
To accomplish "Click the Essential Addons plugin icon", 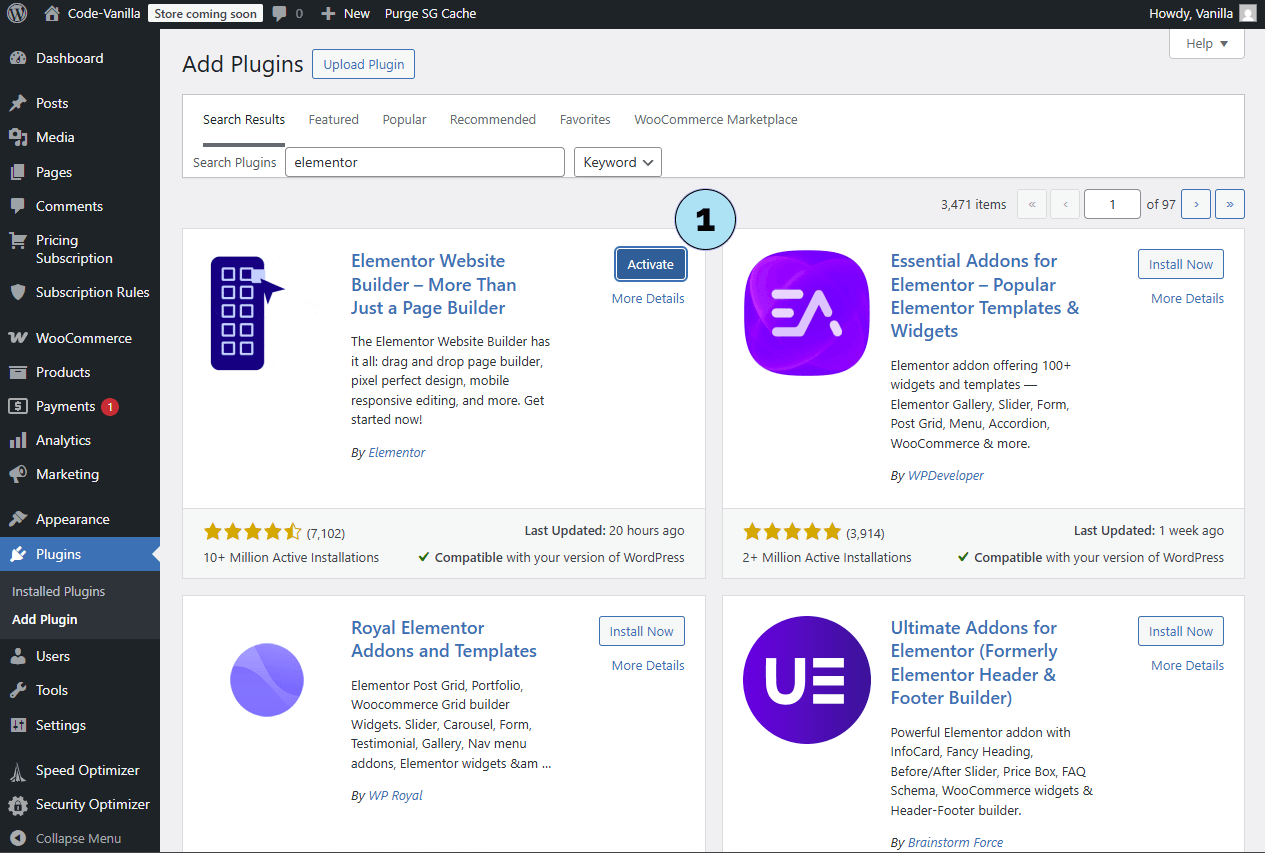I will click(x=806, y=313).
